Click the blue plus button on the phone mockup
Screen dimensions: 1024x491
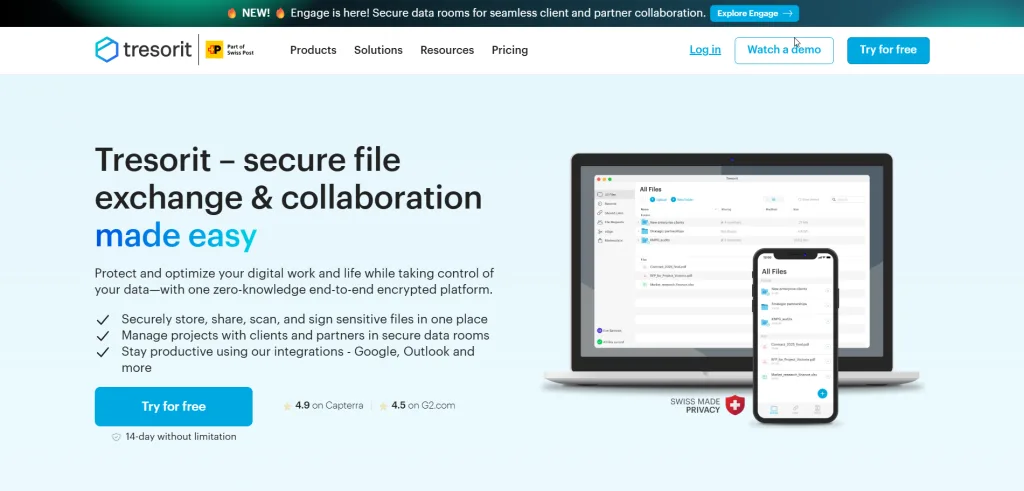pos(822,393)
